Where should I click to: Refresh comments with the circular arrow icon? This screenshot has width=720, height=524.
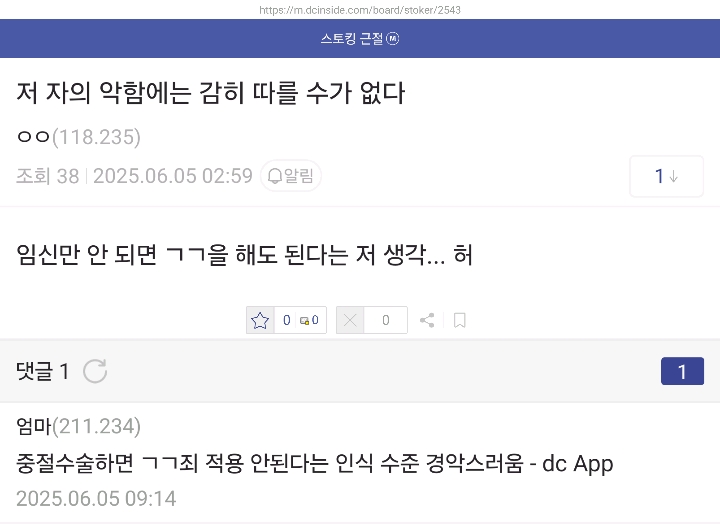[x=95, y=371]
